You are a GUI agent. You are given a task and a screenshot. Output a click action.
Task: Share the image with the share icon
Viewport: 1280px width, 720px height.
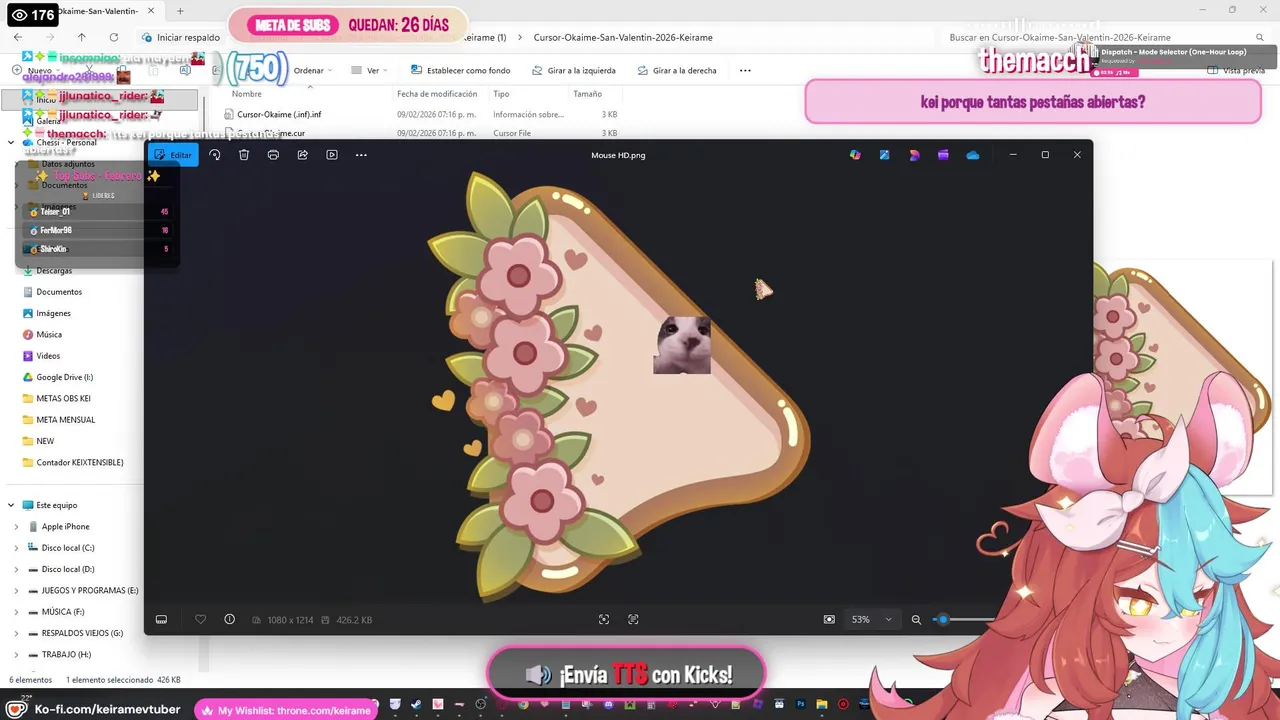pos(302,155)
